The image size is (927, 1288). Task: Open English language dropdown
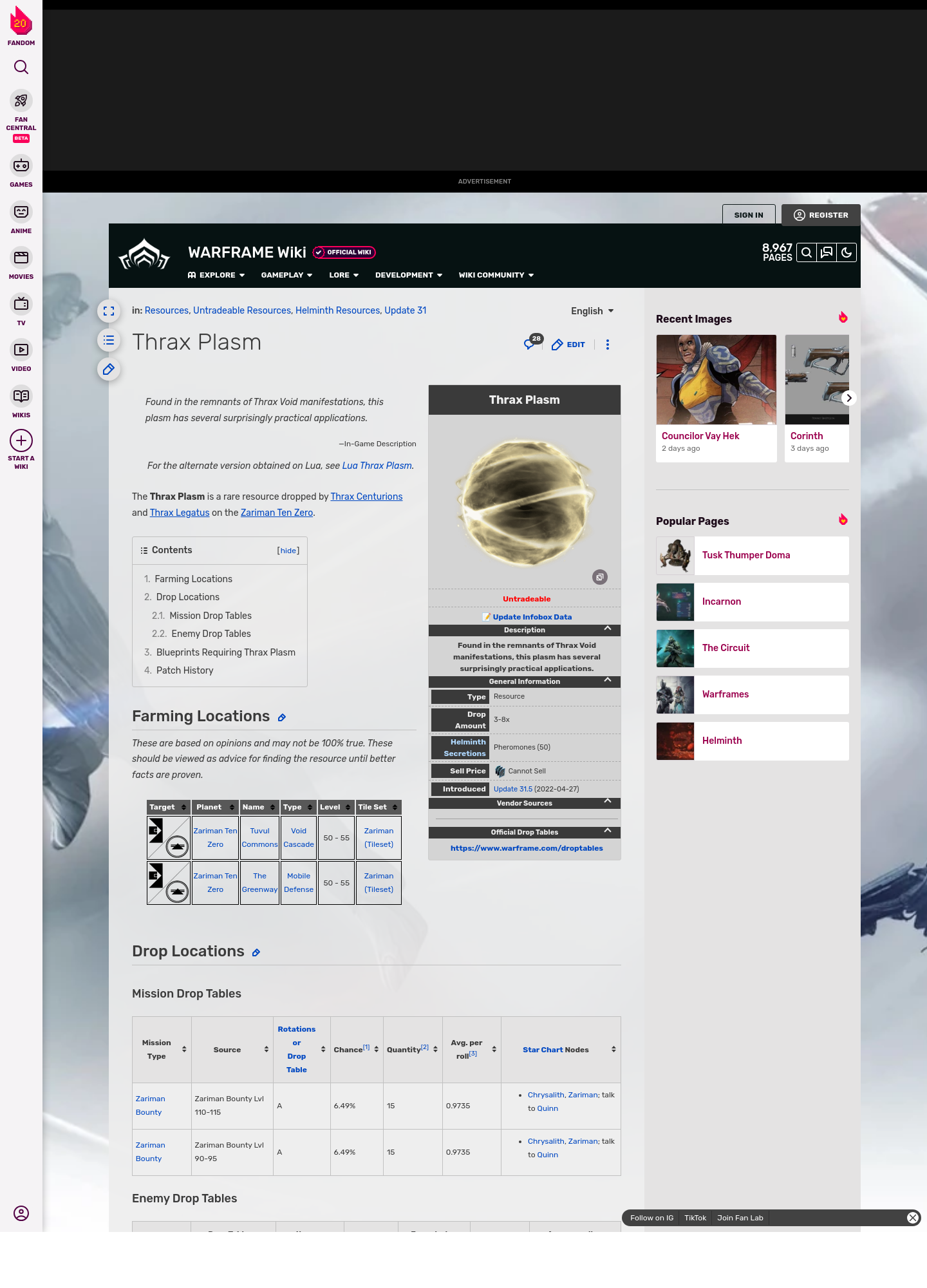(592, 311)
